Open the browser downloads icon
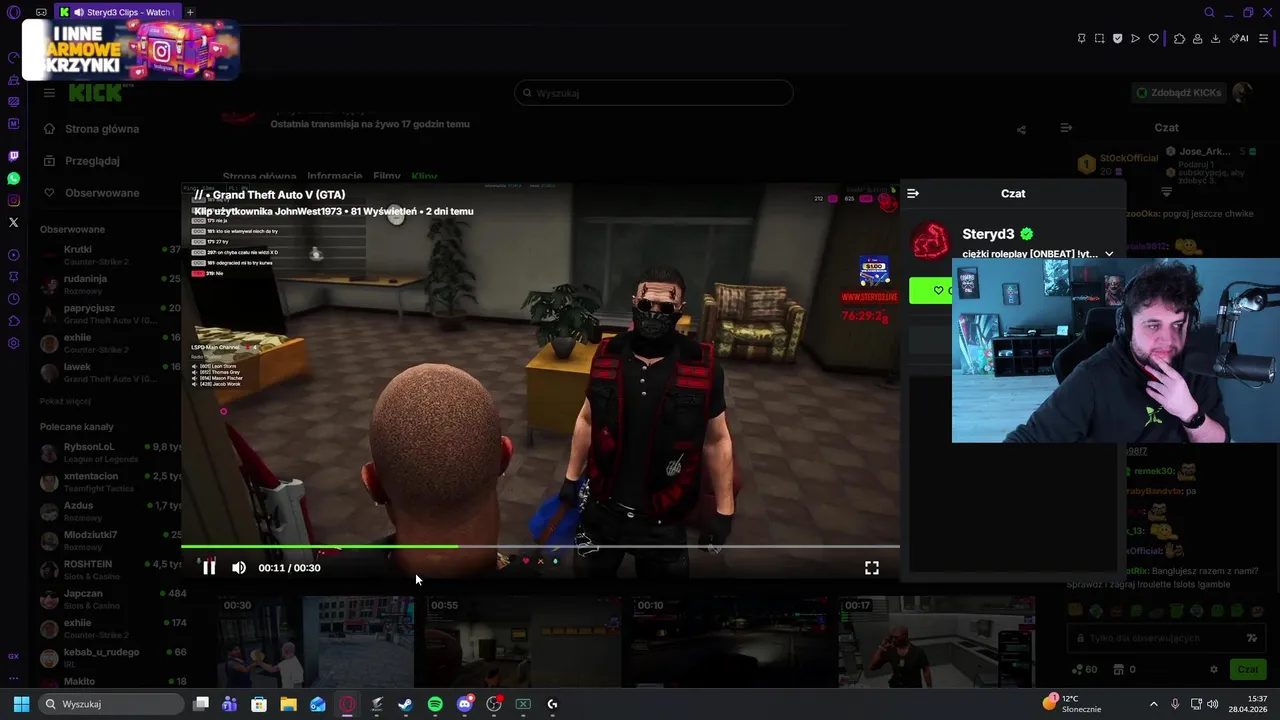Viewport: 1280px width, 720px height. pos(1215,39)
